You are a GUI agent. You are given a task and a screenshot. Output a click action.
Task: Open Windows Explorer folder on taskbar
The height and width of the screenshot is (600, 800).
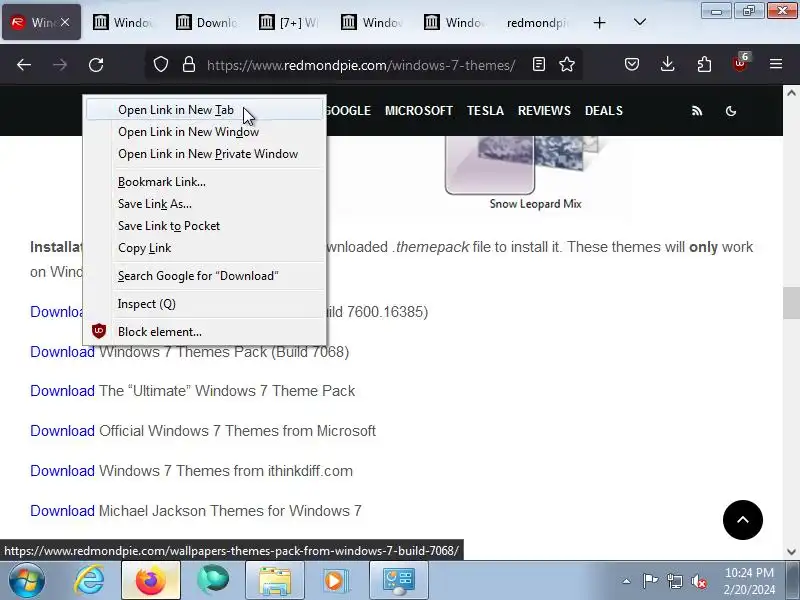[274, 580]
